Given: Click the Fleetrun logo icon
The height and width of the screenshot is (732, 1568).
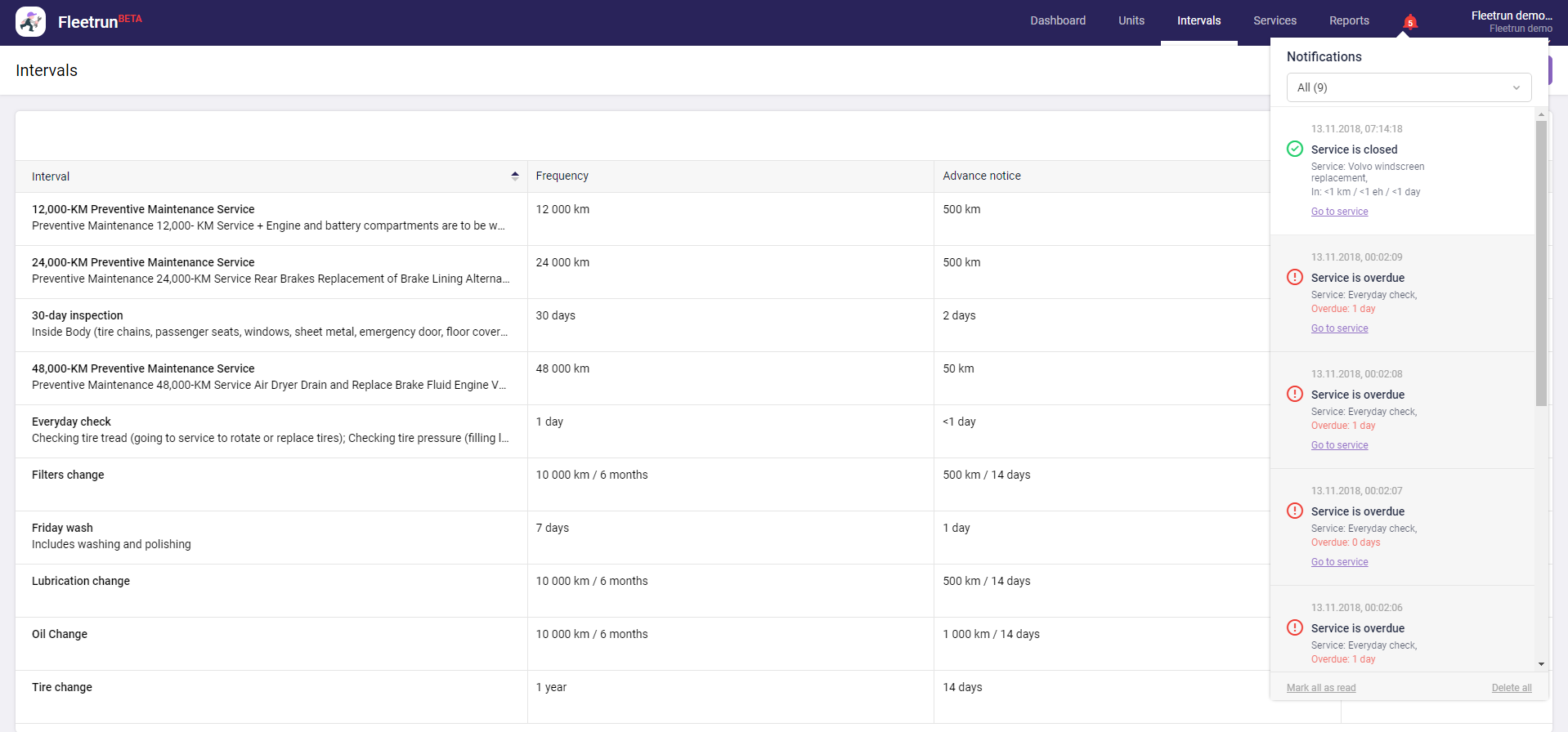Looking at the screenshot, I should (x=30, y=22).
